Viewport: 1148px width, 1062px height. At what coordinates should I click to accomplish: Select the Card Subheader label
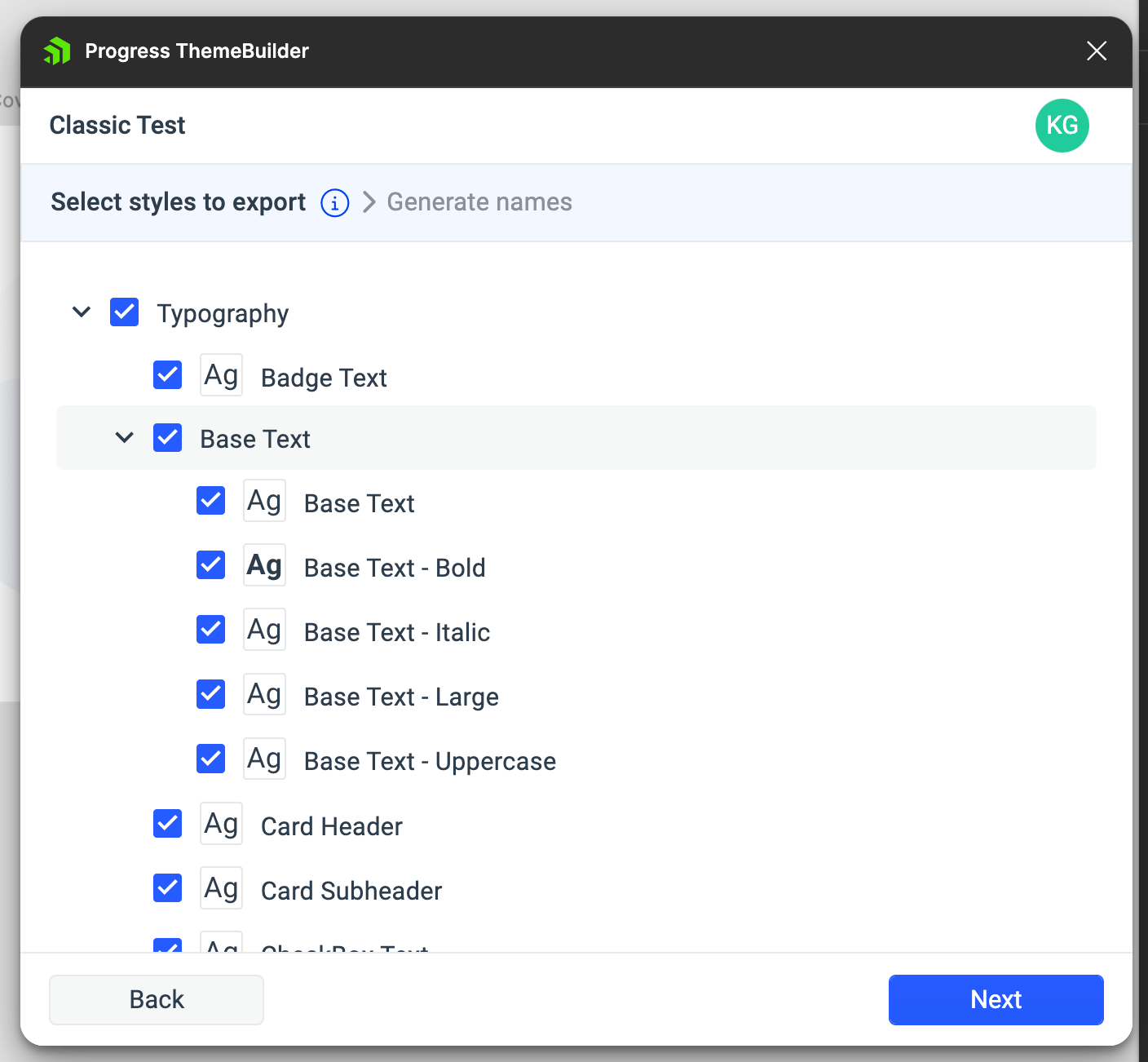(351, 892)
